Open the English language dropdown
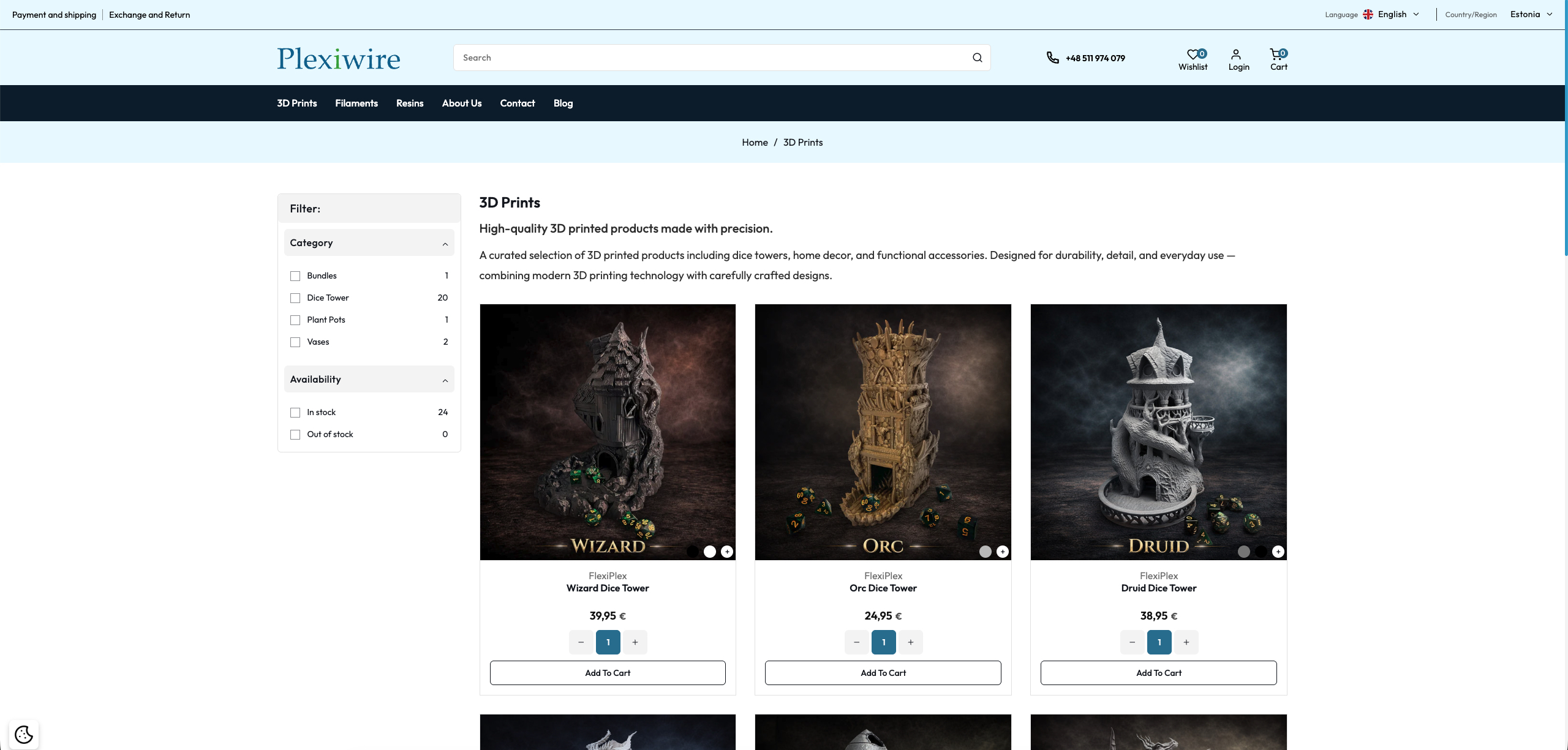 tap(1391, 15)
